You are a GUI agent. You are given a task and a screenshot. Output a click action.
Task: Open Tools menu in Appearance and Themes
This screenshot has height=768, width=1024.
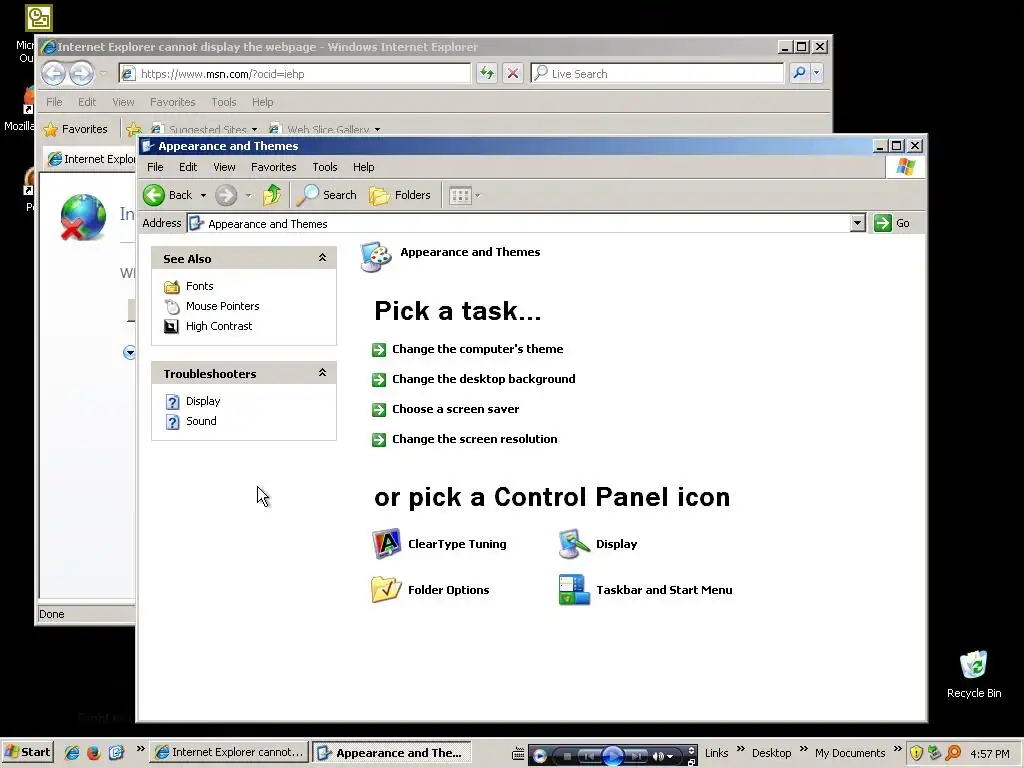click(x=325, y=167)
